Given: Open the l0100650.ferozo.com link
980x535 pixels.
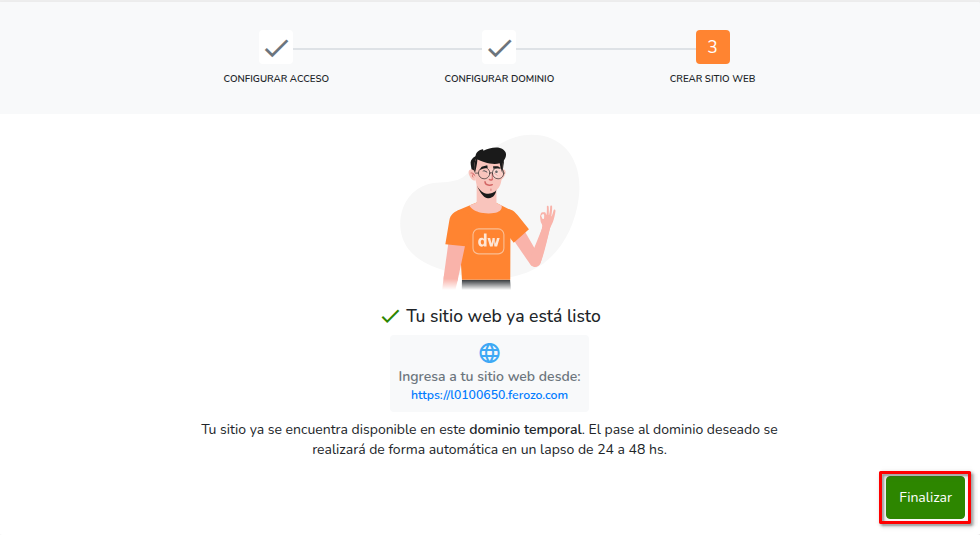Looking at the screenshot, I should coord(489,395).
